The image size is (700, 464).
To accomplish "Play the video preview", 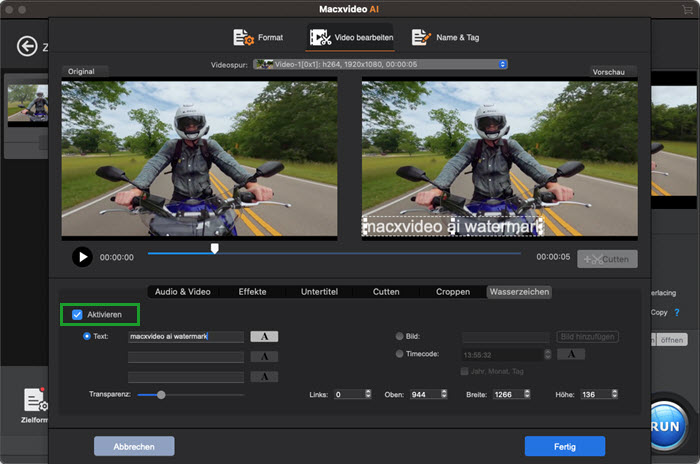I will click(82, 257).
